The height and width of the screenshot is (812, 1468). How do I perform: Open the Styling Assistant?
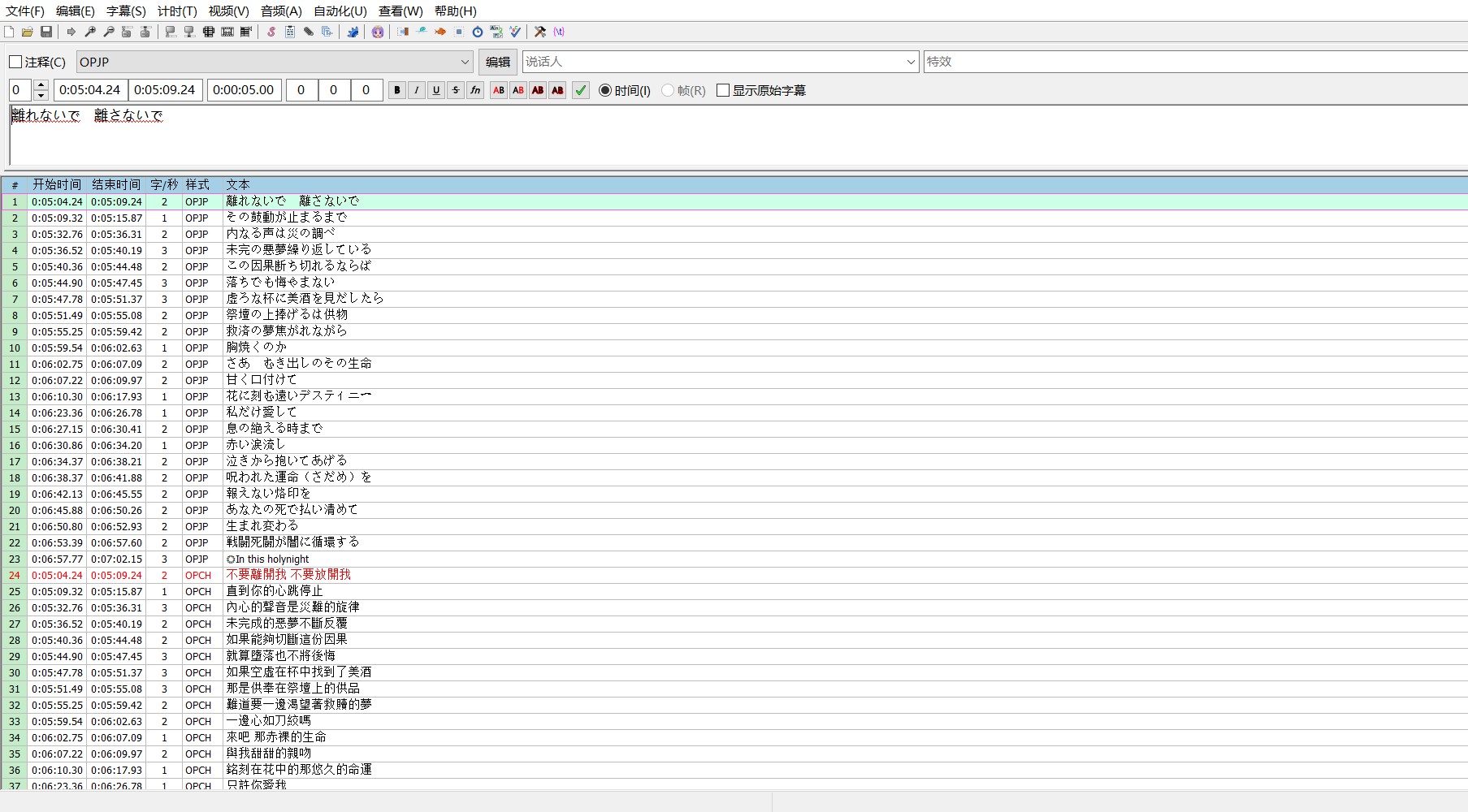(x=422, y=32)
